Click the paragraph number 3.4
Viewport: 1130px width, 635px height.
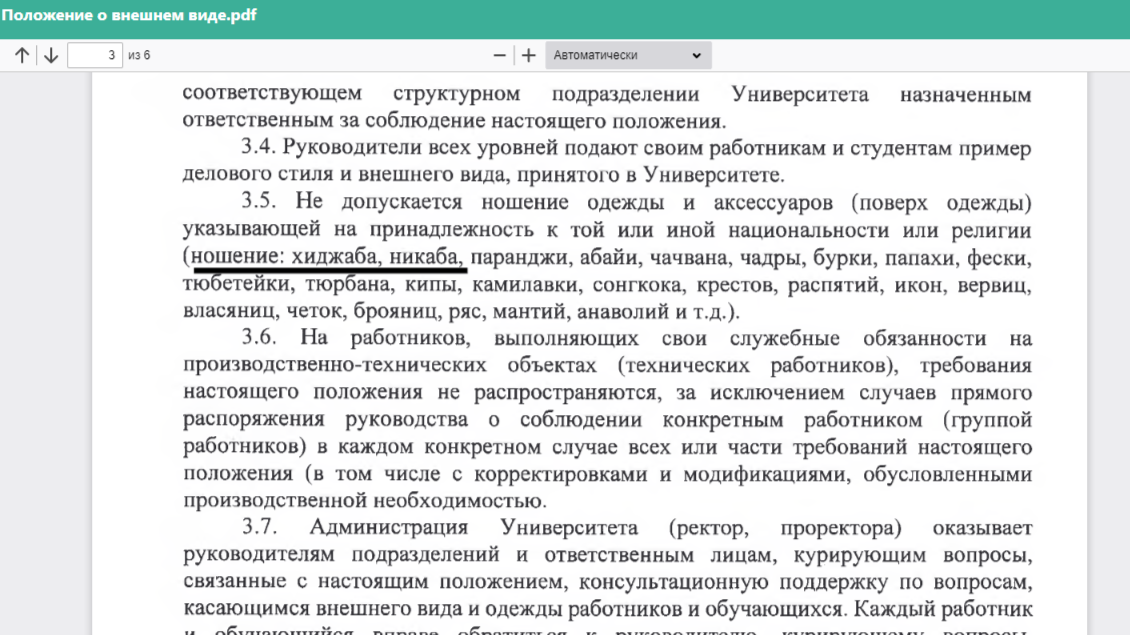258,148
